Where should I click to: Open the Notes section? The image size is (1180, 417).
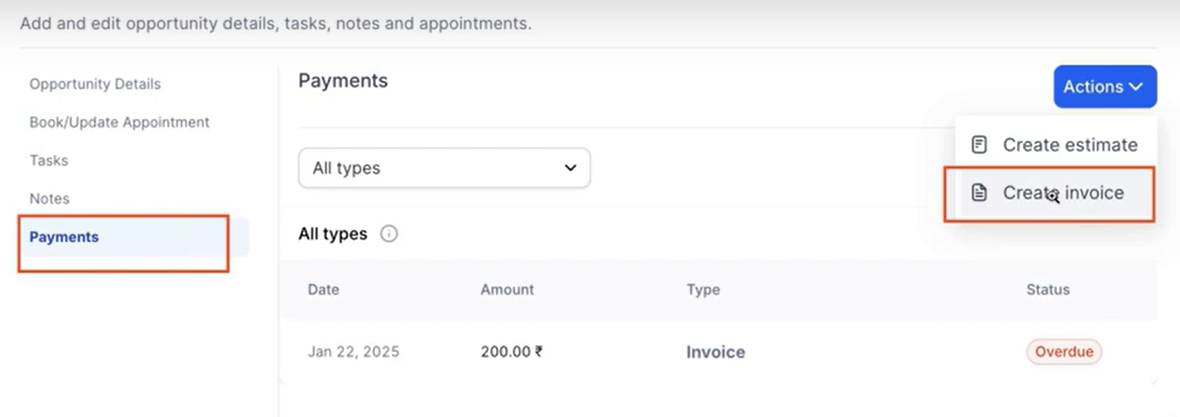49,199
